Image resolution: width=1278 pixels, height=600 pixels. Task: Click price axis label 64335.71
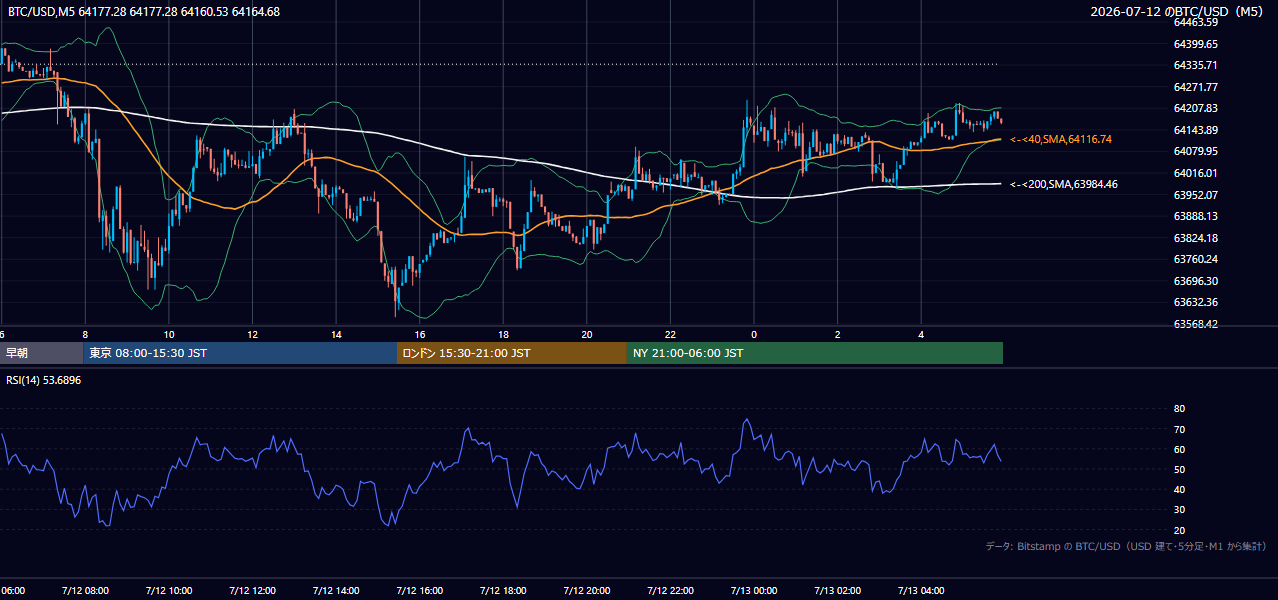pos(1195,65)
